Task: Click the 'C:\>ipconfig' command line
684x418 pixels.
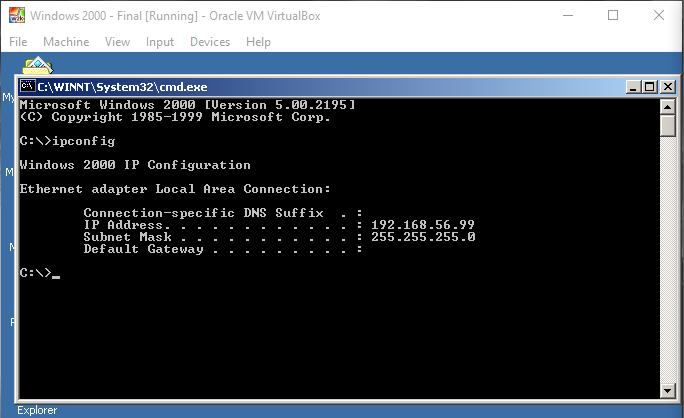Action: [68, 141]
